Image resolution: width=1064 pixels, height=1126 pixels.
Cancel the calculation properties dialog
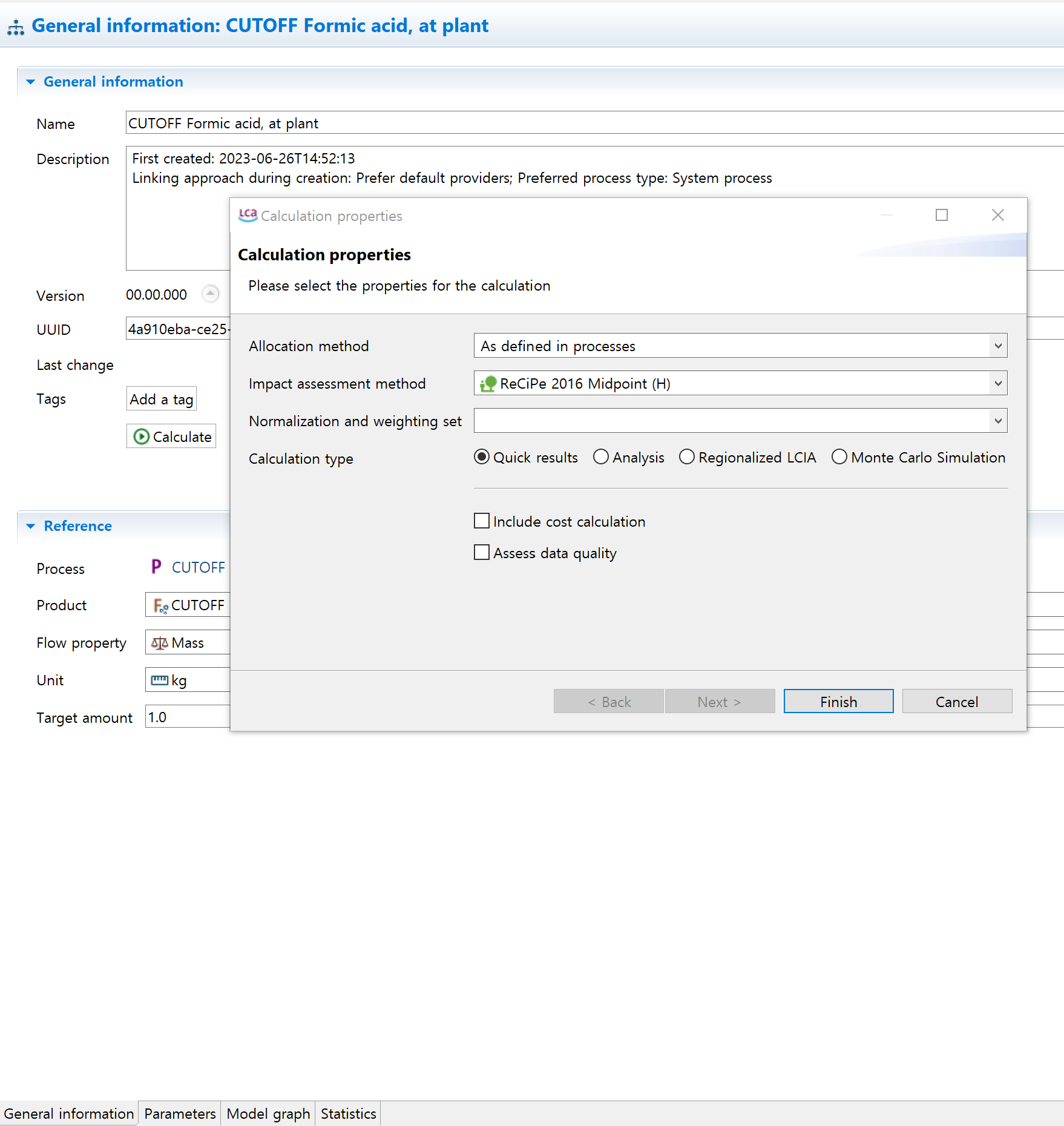(956, 702)
